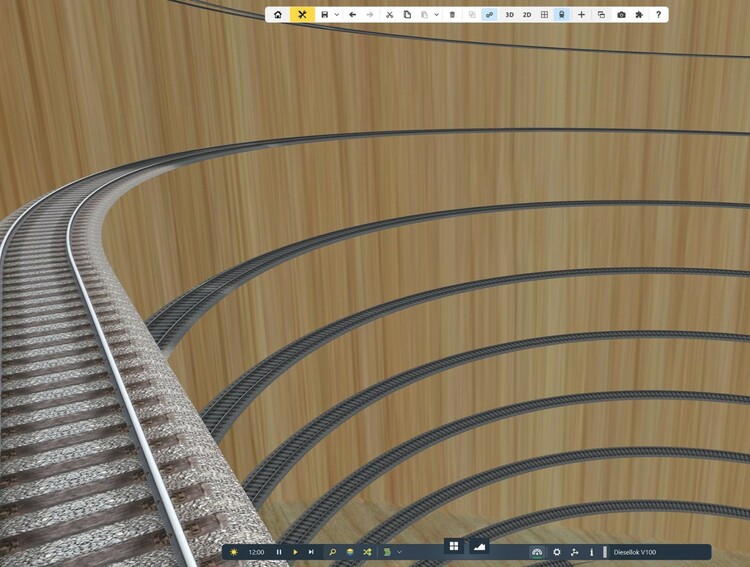Open the catalog grid tiles button
The width and height of the screenshot is (750, 567).
[x=454, y=546]
